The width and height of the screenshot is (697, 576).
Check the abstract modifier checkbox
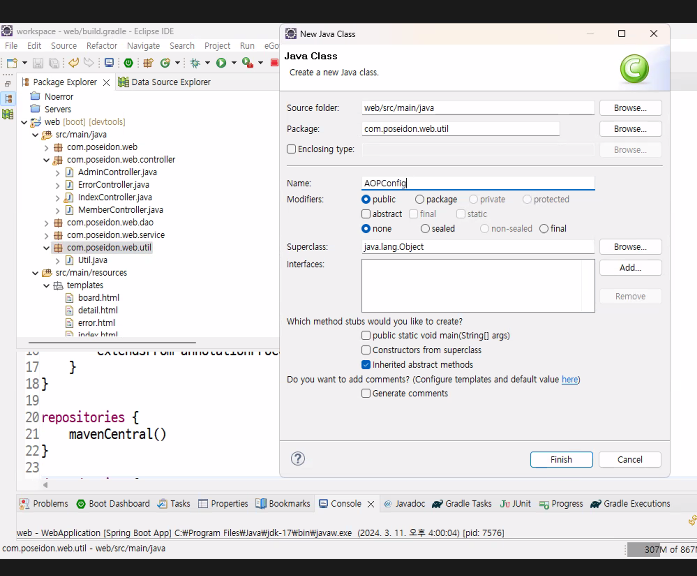click(366, 214)
